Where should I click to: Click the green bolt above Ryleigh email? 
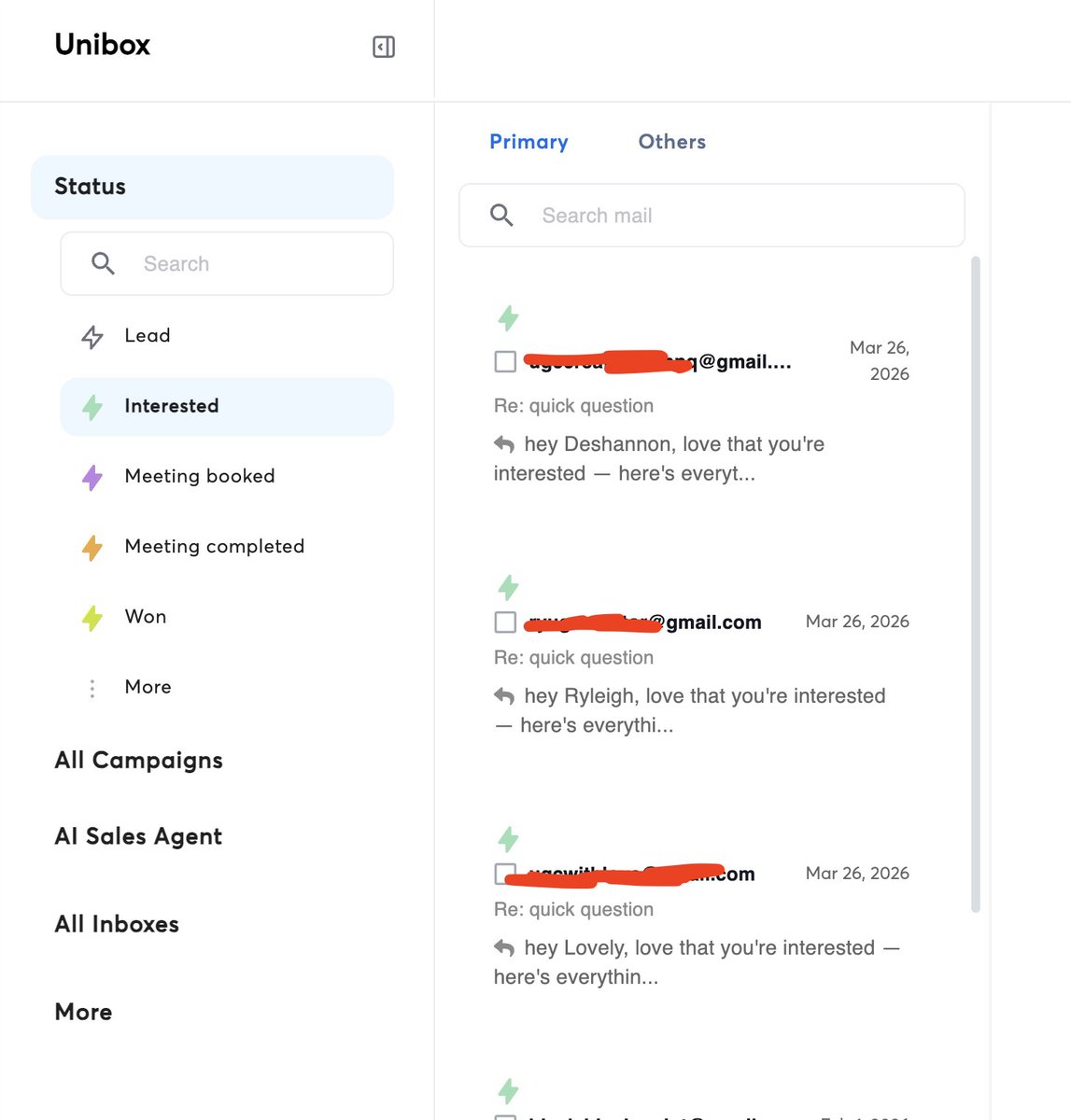[508, 588]
